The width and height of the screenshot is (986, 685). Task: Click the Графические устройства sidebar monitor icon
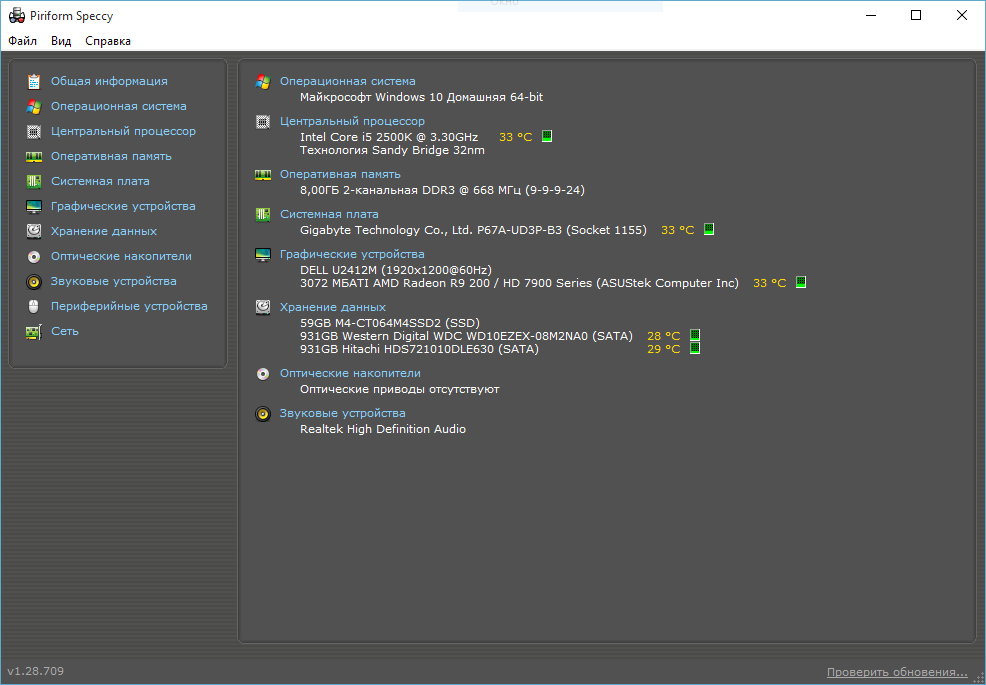(x=34, y=206)
